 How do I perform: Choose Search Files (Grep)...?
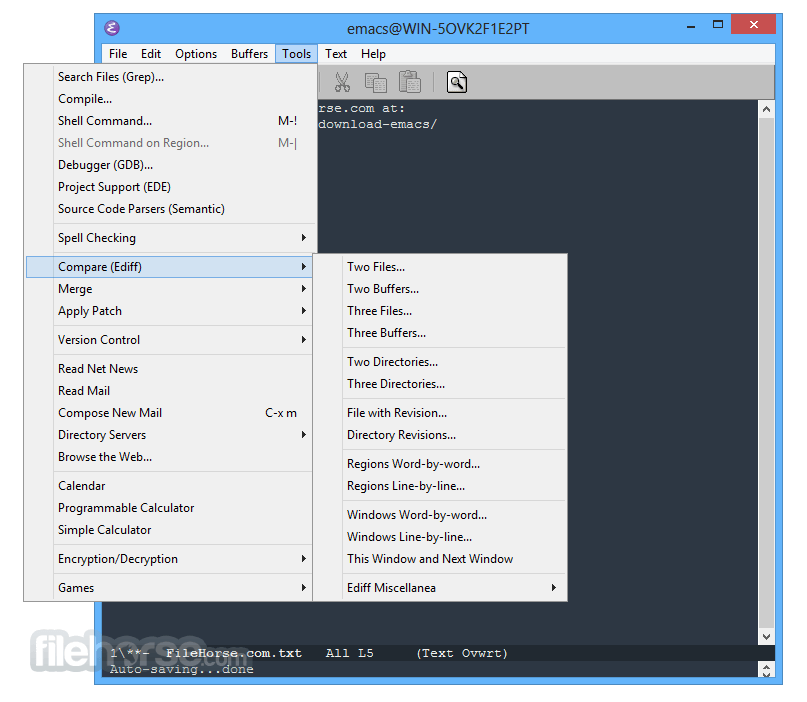pos(170,77)
